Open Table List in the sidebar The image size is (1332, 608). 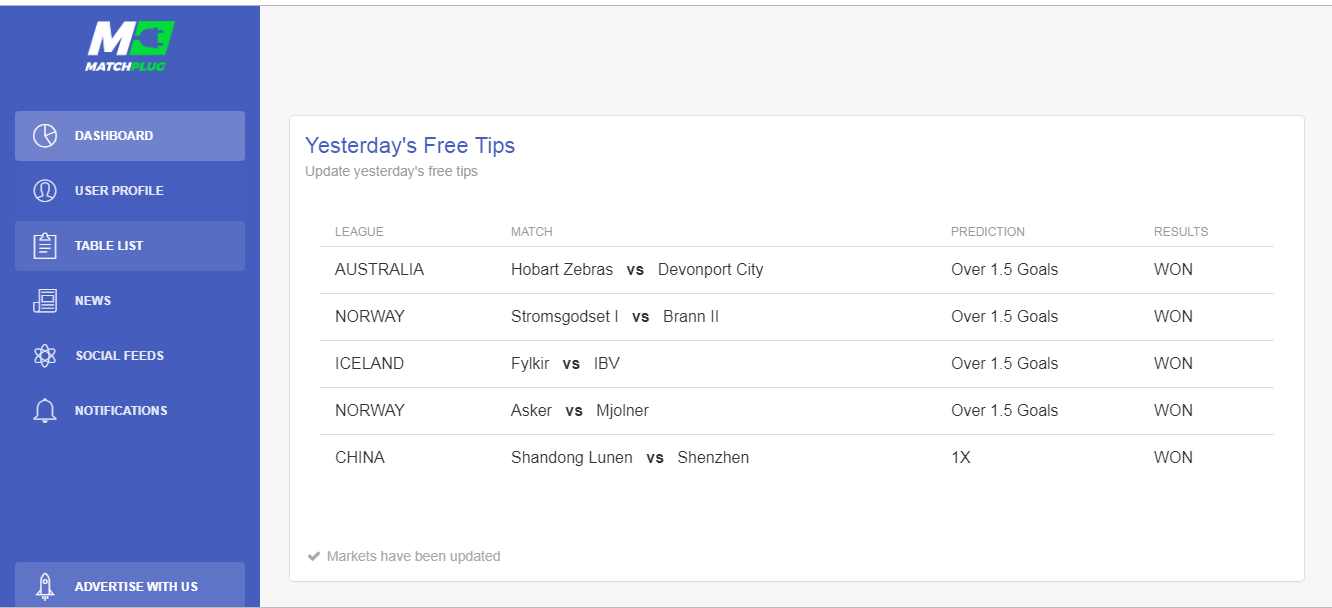pos(130,246)
